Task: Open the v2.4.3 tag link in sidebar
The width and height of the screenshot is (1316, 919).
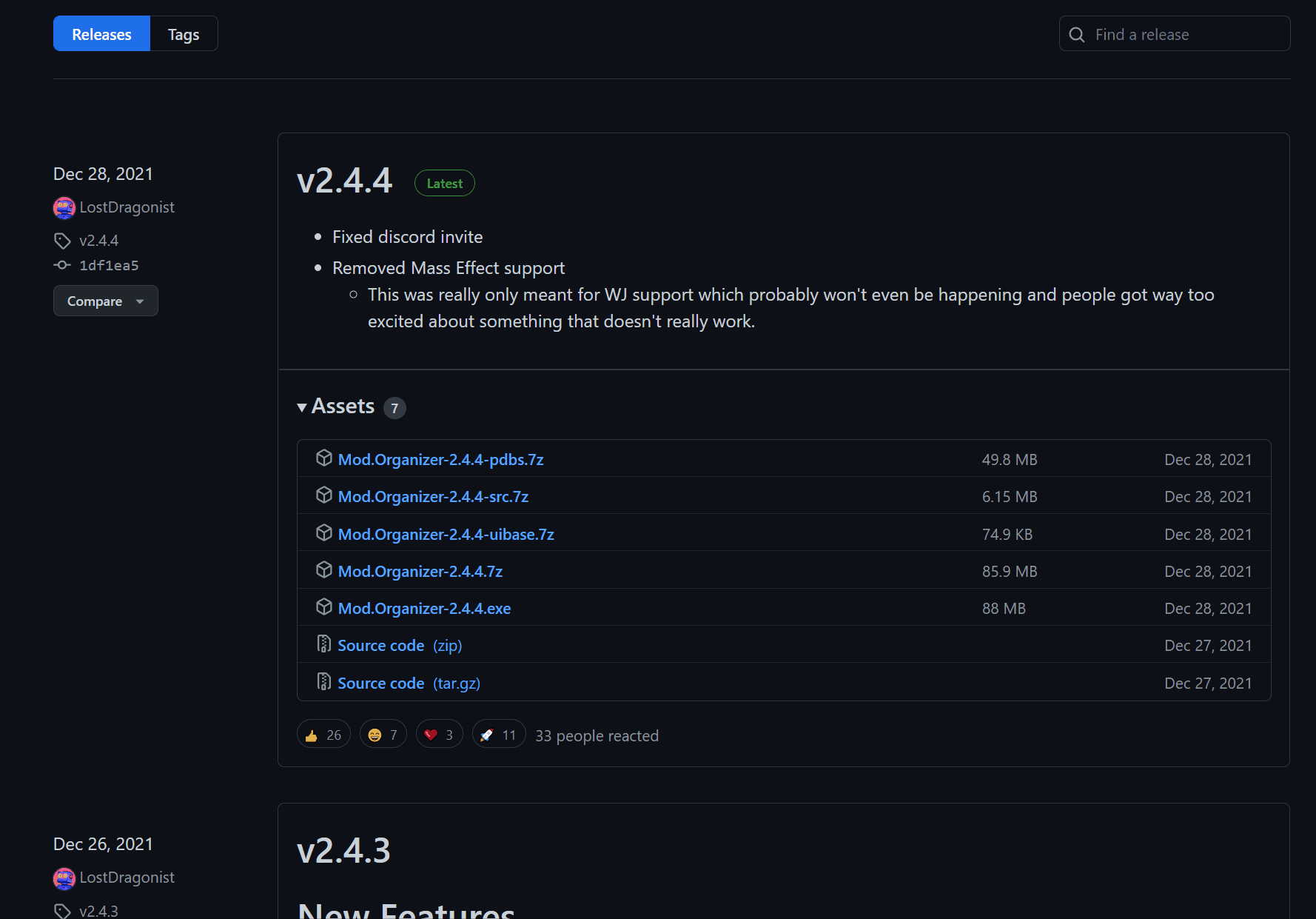Action: 98,911
